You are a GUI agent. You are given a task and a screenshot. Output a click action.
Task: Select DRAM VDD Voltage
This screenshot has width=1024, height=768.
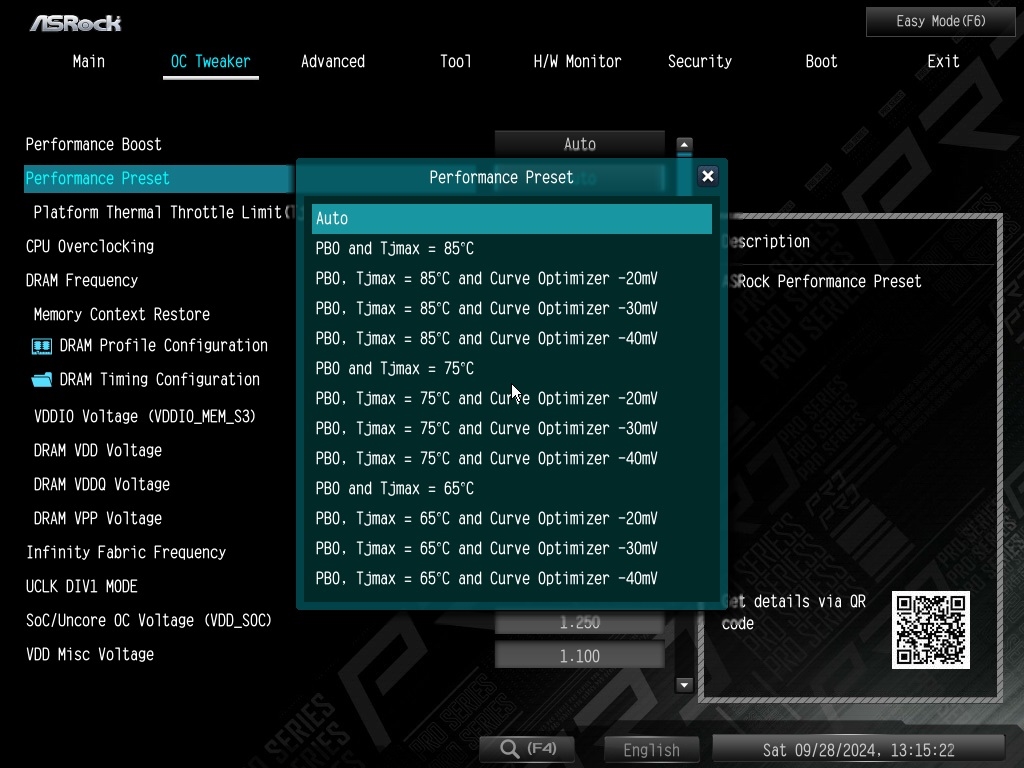[x=98, y=451]
